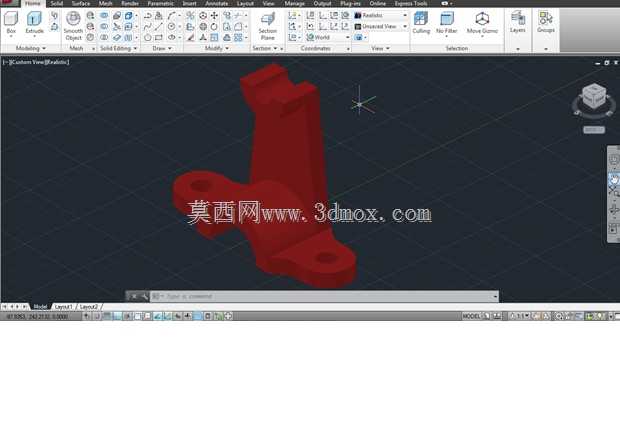Select the Rotate tool in Modify panel
The width and height of the screenshot is (620, 428).
[214, 27]
